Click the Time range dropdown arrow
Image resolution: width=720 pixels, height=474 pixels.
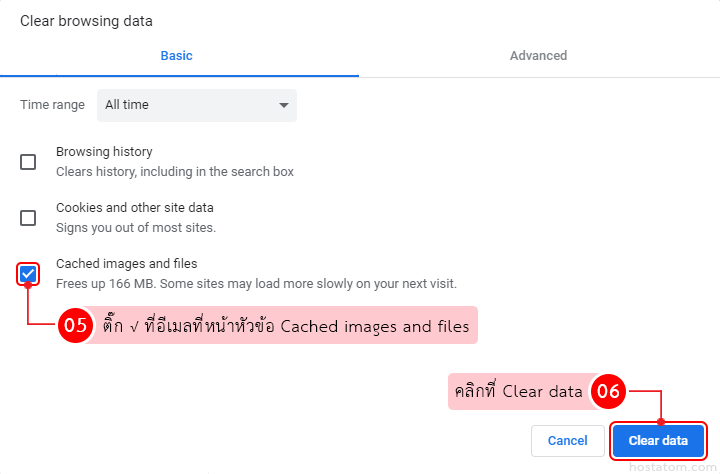pos(284,105)
